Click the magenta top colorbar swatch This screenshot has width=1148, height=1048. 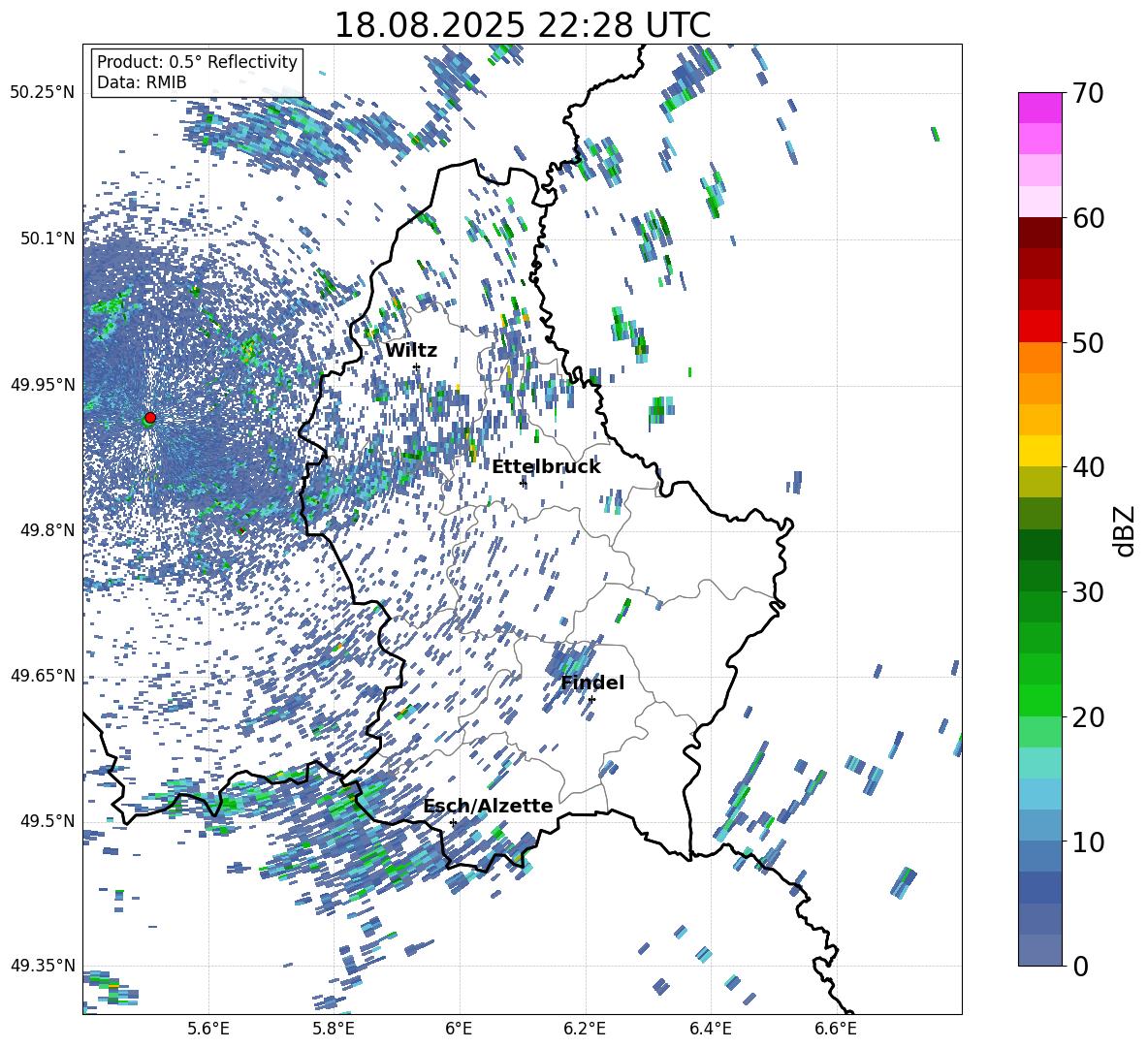click(x=1040, y=108)
